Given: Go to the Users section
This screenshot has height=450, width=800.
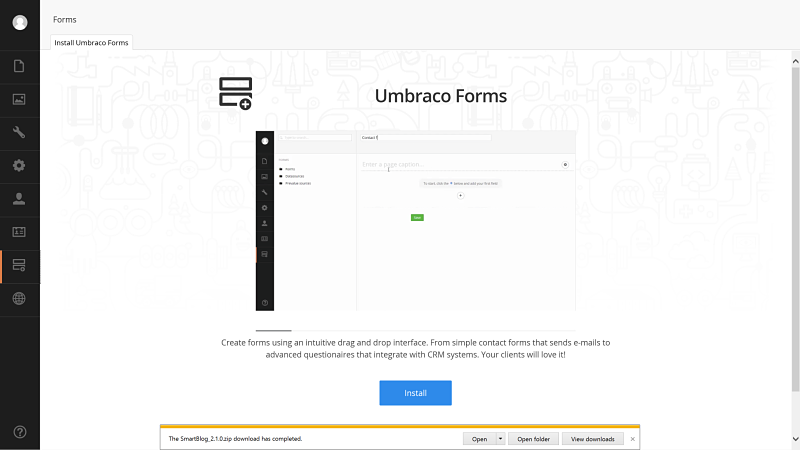Looking at the screenshot, I should [20, 199].
